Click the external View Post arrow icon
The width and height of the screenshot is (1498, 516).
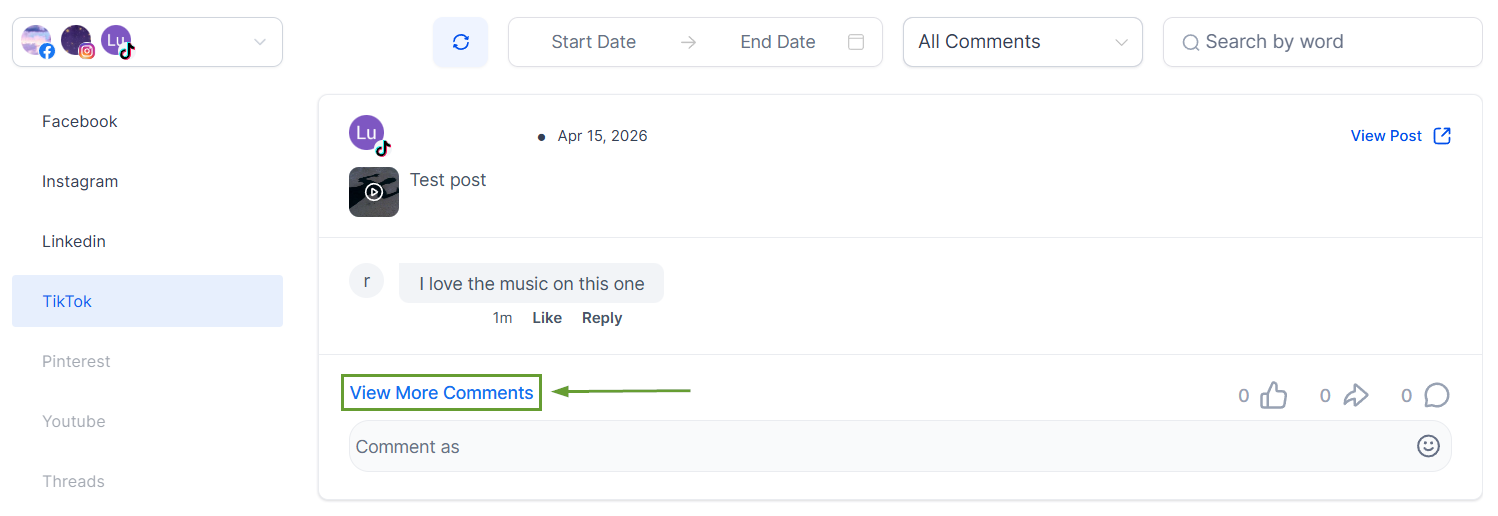pos(1442,136)
